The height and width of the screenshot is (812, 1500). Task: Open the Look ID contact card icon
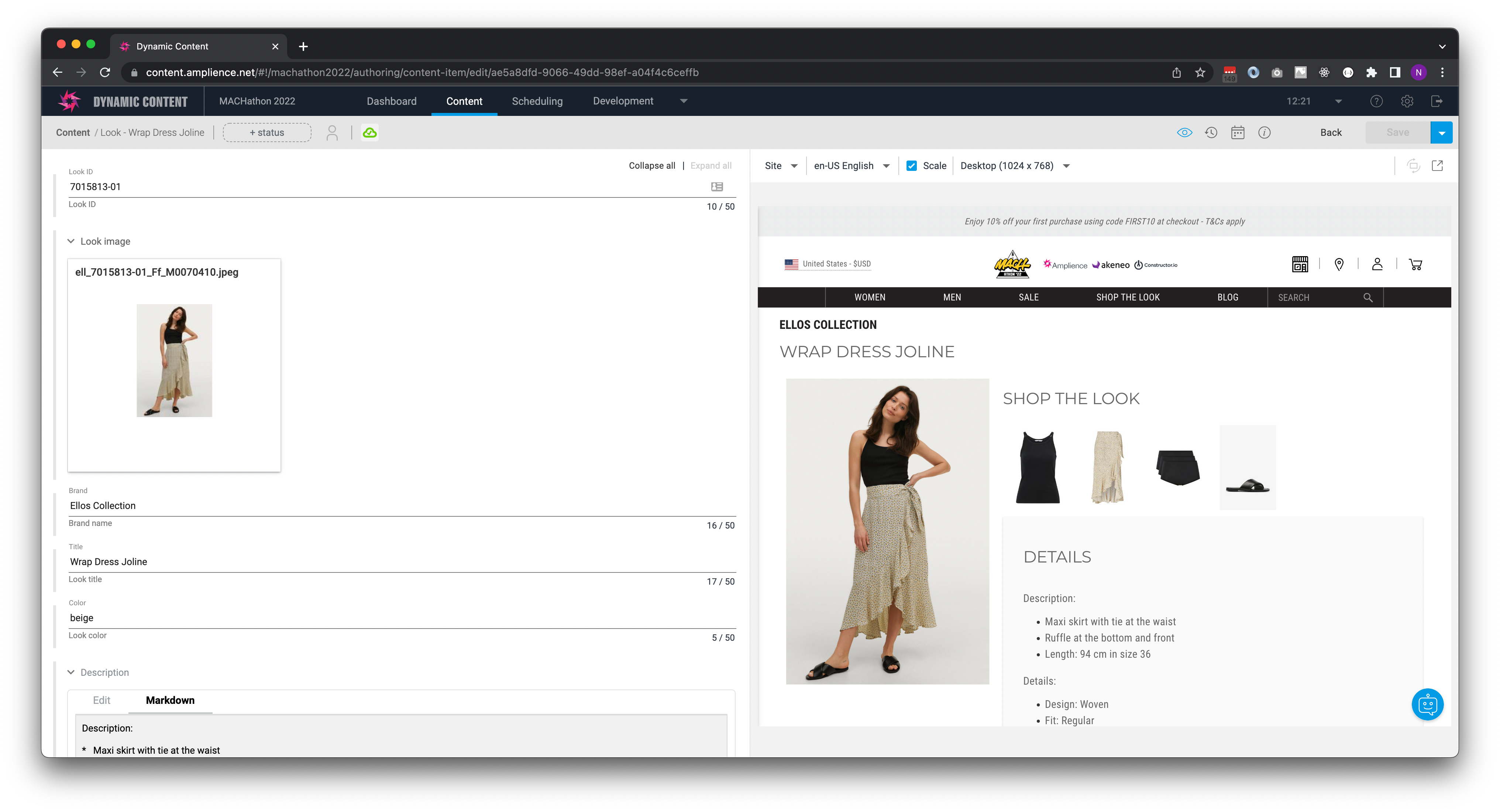717,186
